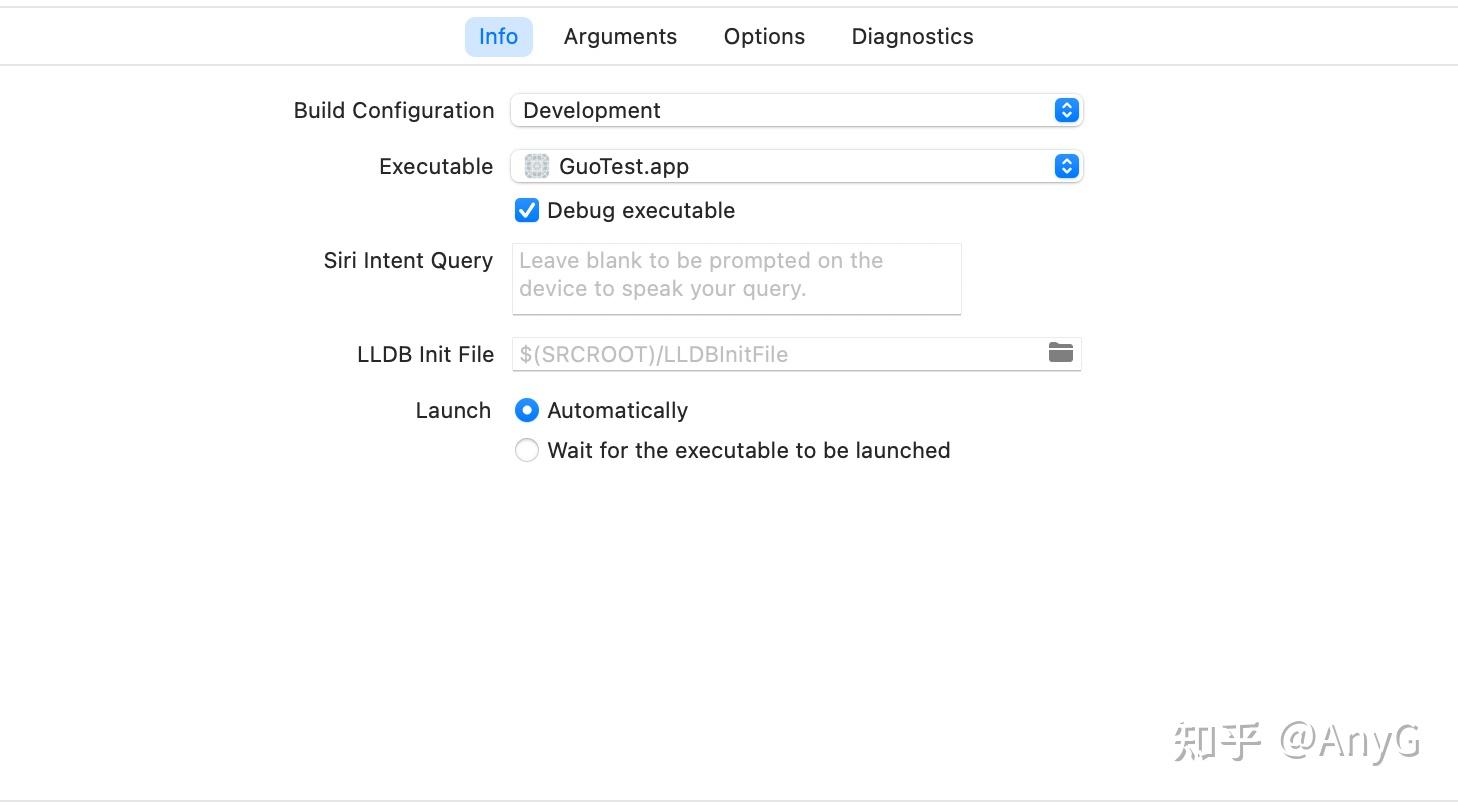Disable the Debug executable checkbox
The width and height of the screenshot is (1458, 806).
pyautogui.click(x=527, y=211)
